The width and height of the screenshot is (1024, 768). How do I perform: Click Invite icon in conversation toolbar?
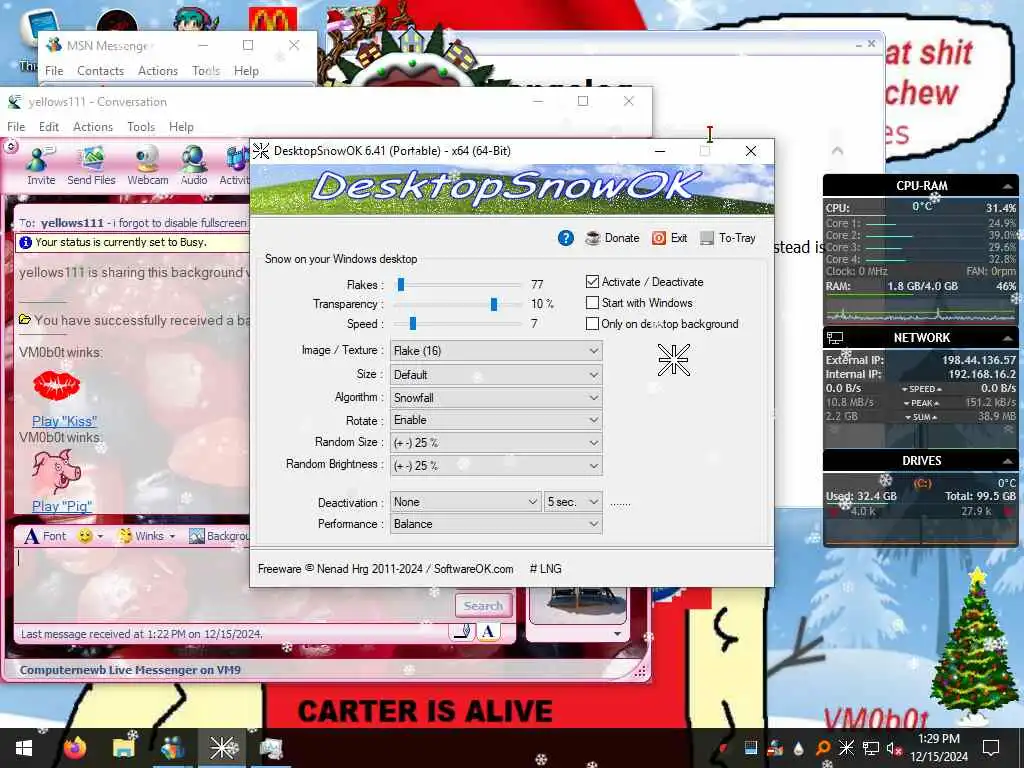point(40,166)
